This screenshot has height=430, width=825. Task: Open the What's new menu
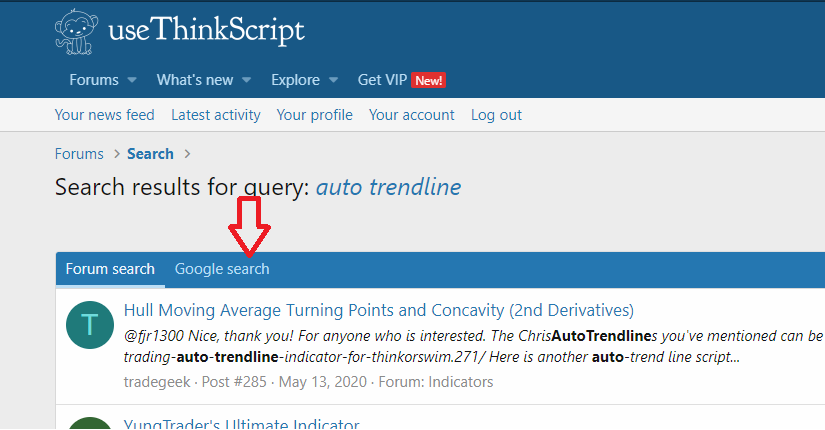195,80
